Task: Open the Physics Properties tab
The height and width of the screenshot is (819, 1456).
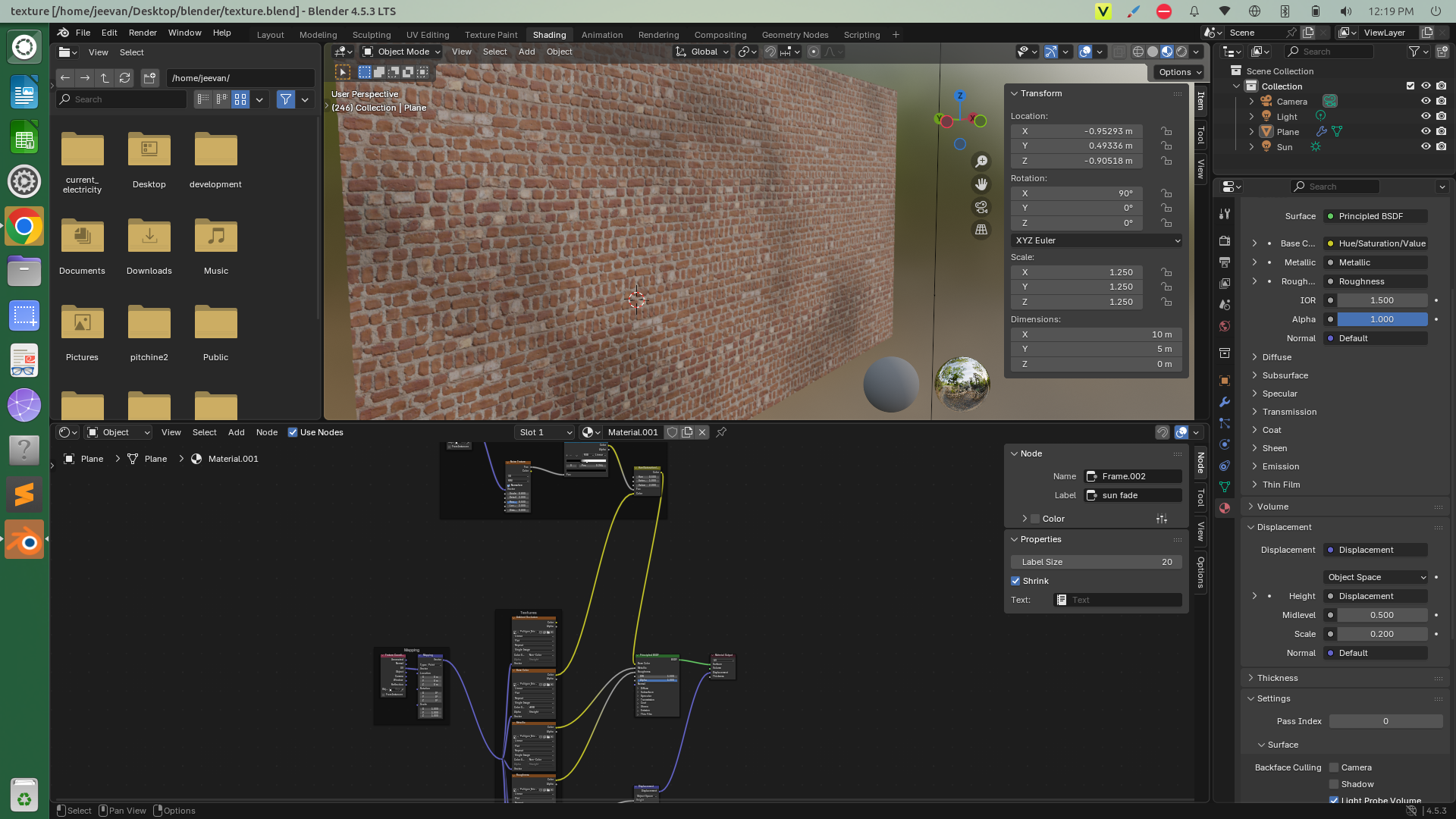Action: pos(1225,446)
